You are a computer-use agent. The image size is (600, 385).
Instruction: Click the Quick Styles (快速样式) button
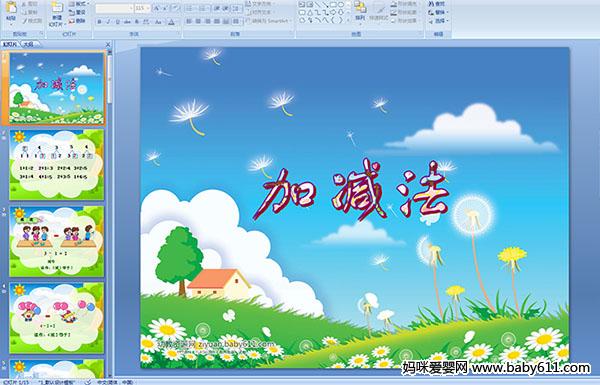(x=379, y=11)
